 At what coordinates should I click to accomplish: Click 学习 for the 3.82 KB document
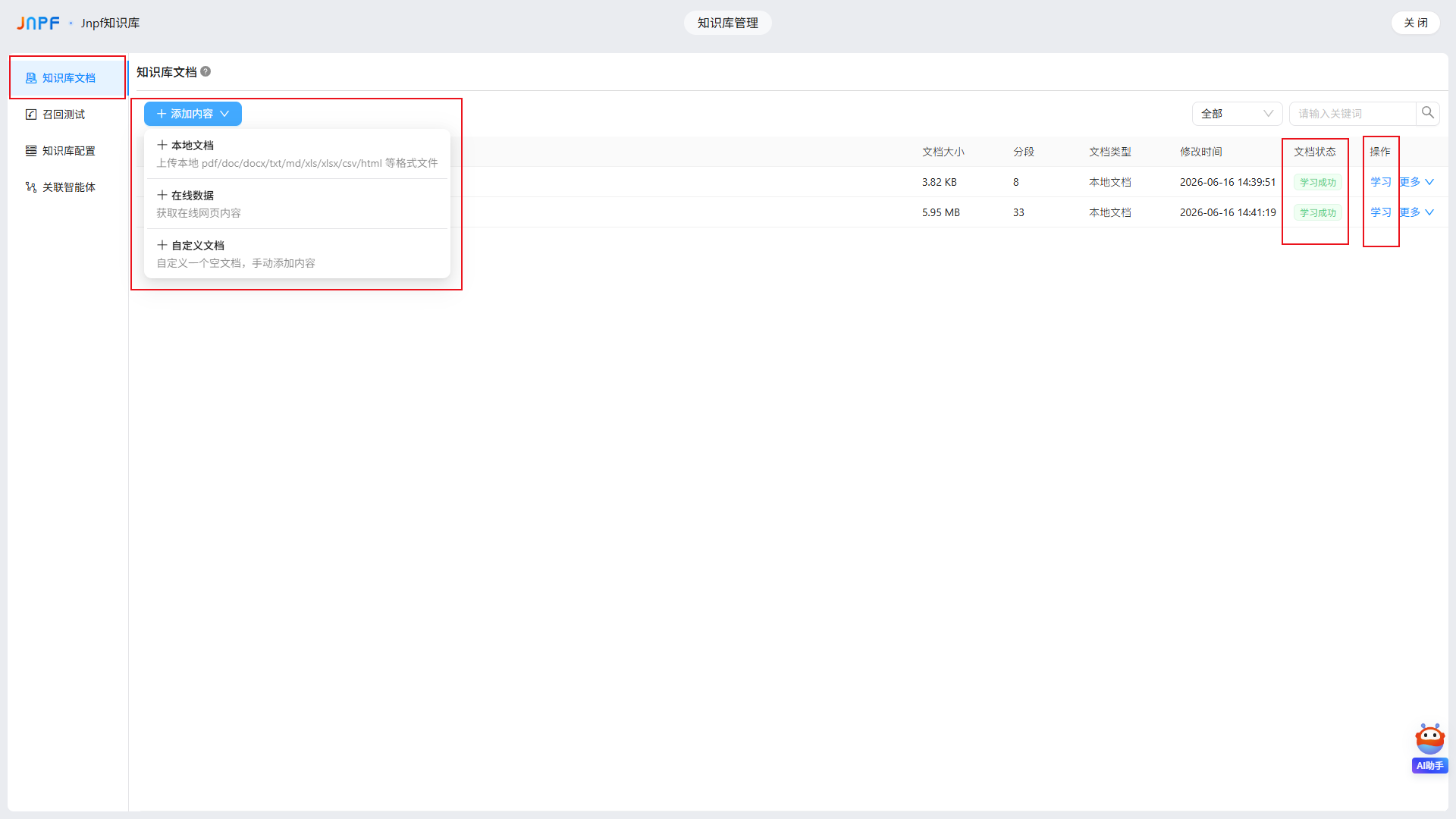(1381, 182)
